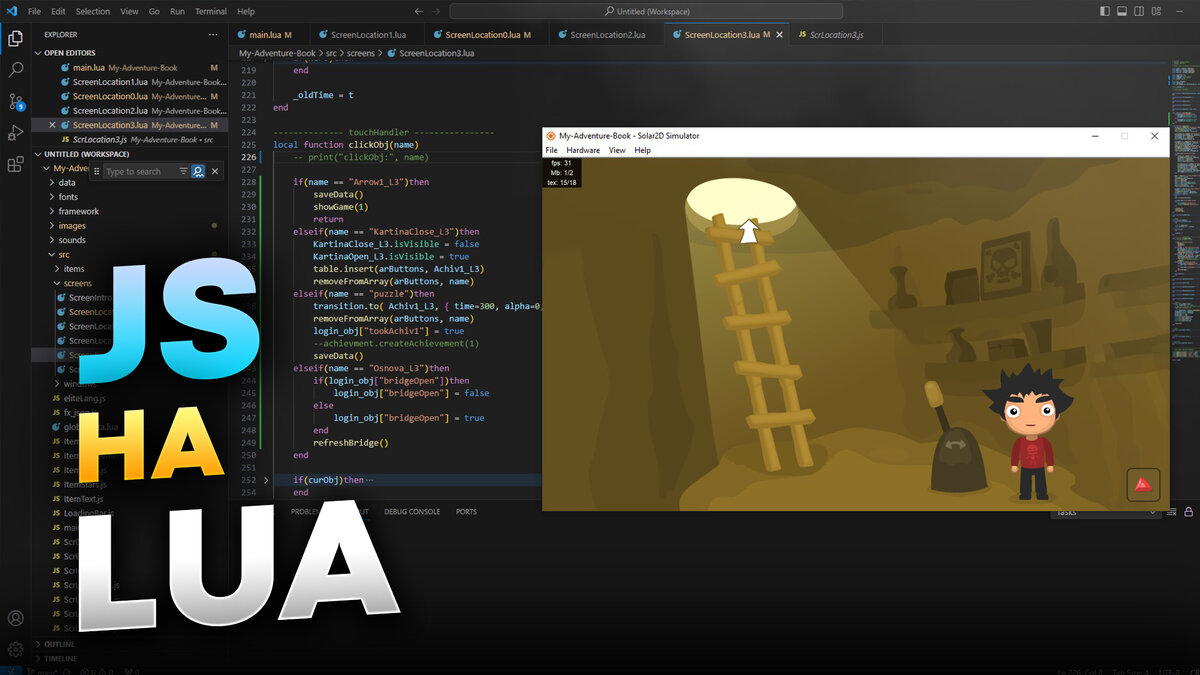Tap the red gem button in simulator
1200x675 pixels.
click(x=1144, y=485)
